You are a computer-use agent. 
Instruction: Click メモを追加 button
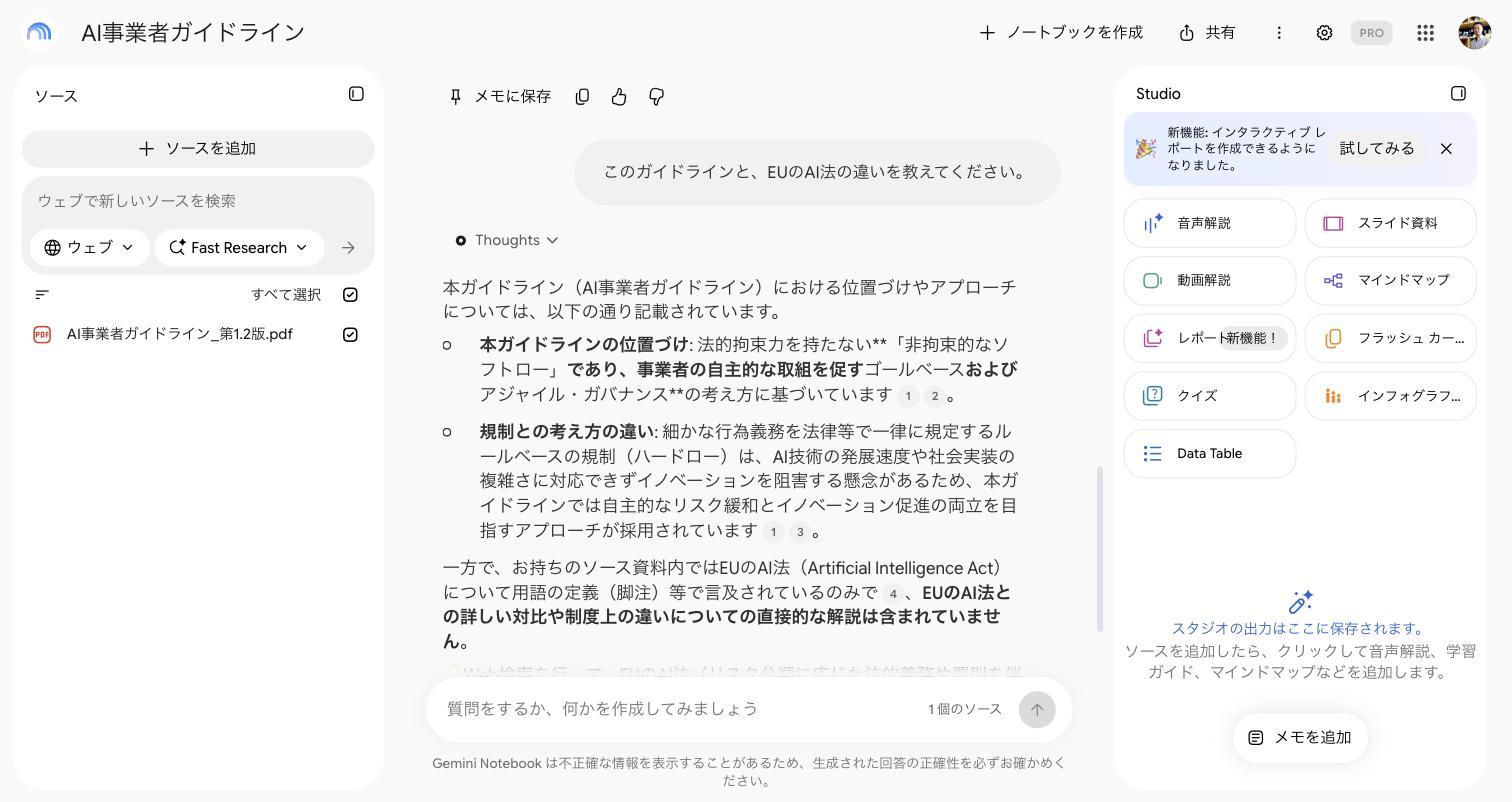click(x=1300, y=738)
